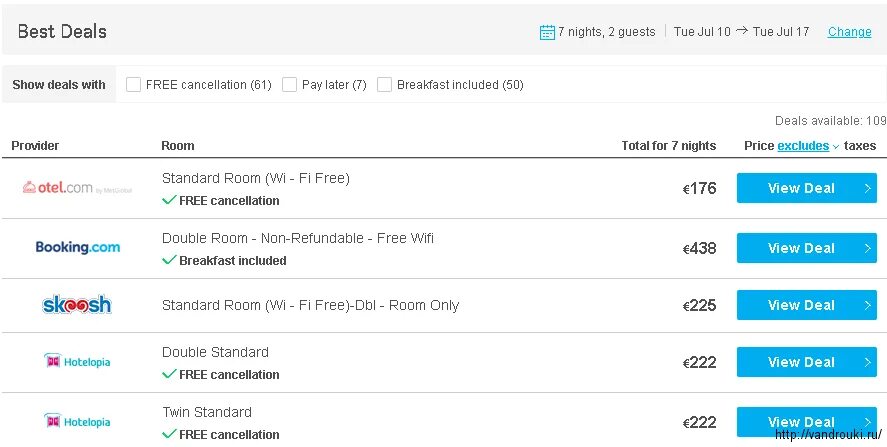The height and width of the screenshot is (447, 887).
Task: Open the price excludes taxes dropdown
Action: pos(808,146)
